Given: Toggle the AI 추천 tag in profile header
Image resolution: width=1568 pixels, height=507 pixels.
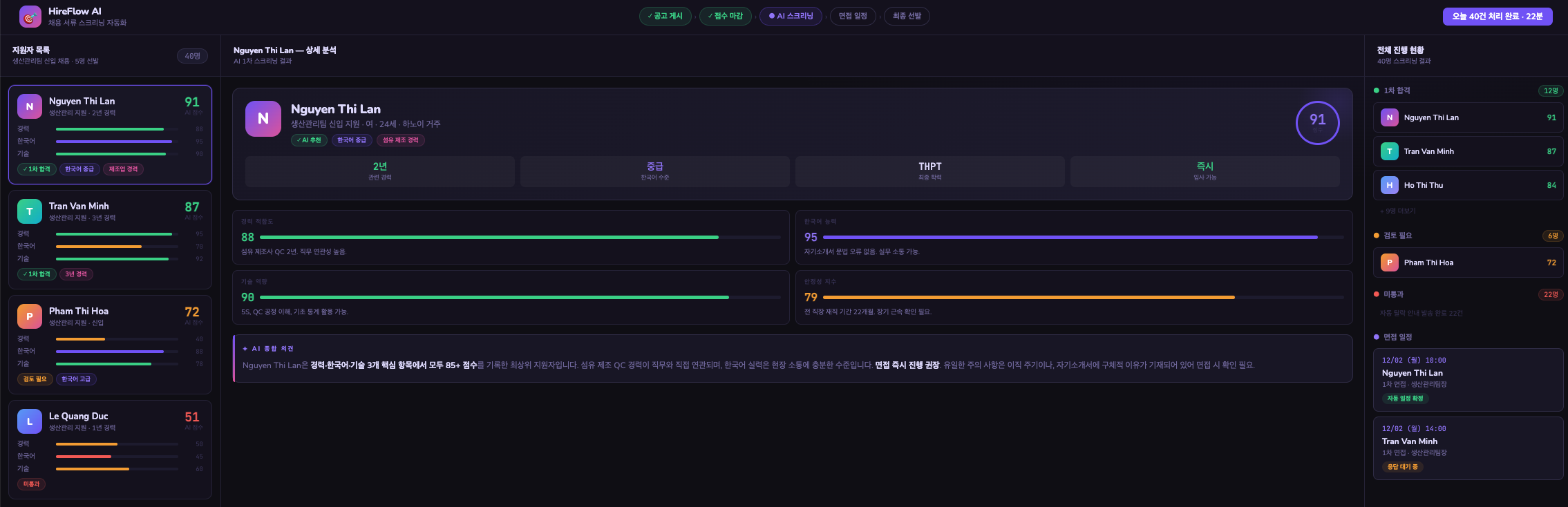Looking at the screenshot, I should pyautogui.click(x=309, y=140).
